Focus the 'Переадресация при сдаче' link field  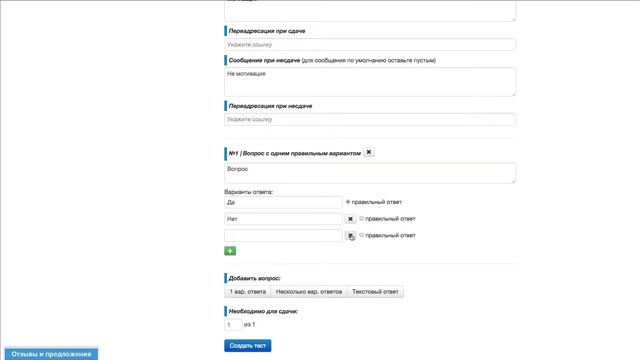(x=370, y=44)
